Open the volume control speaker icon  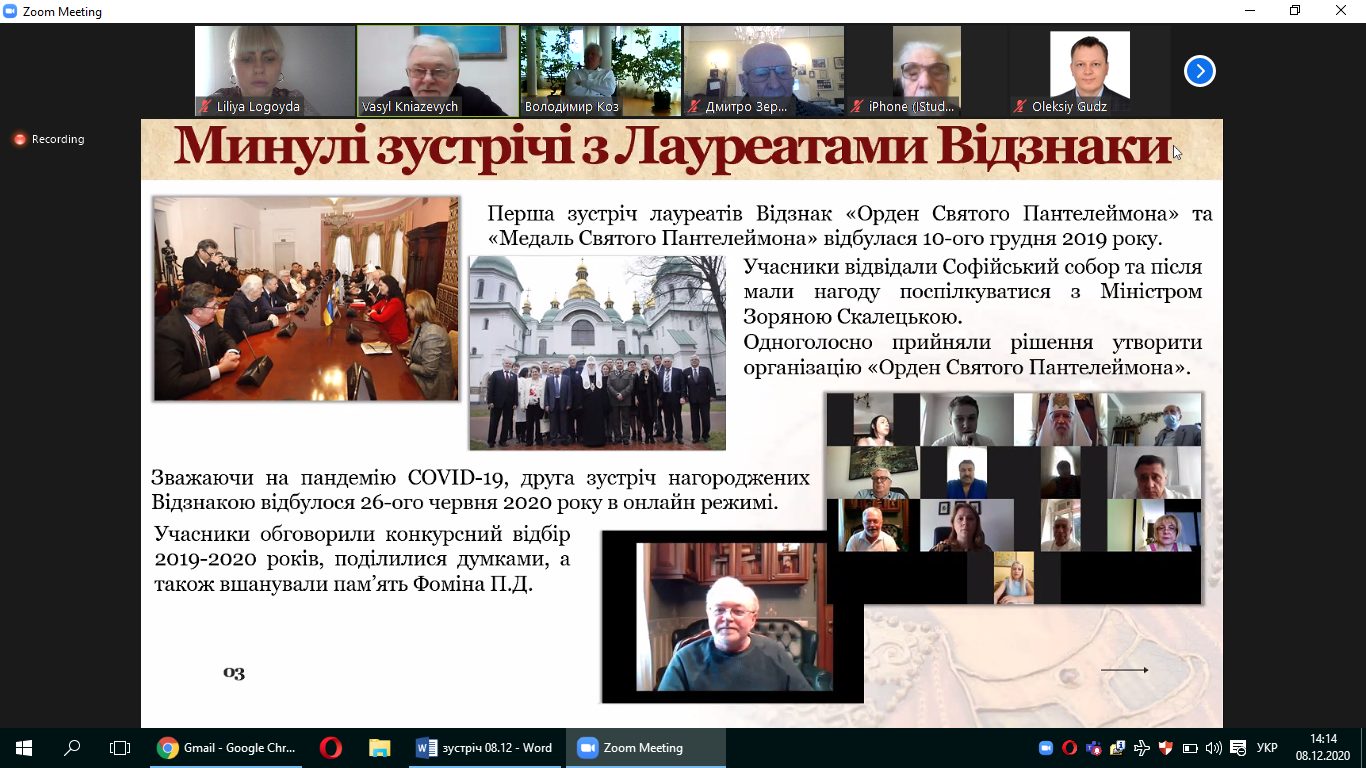point(1214,748)
